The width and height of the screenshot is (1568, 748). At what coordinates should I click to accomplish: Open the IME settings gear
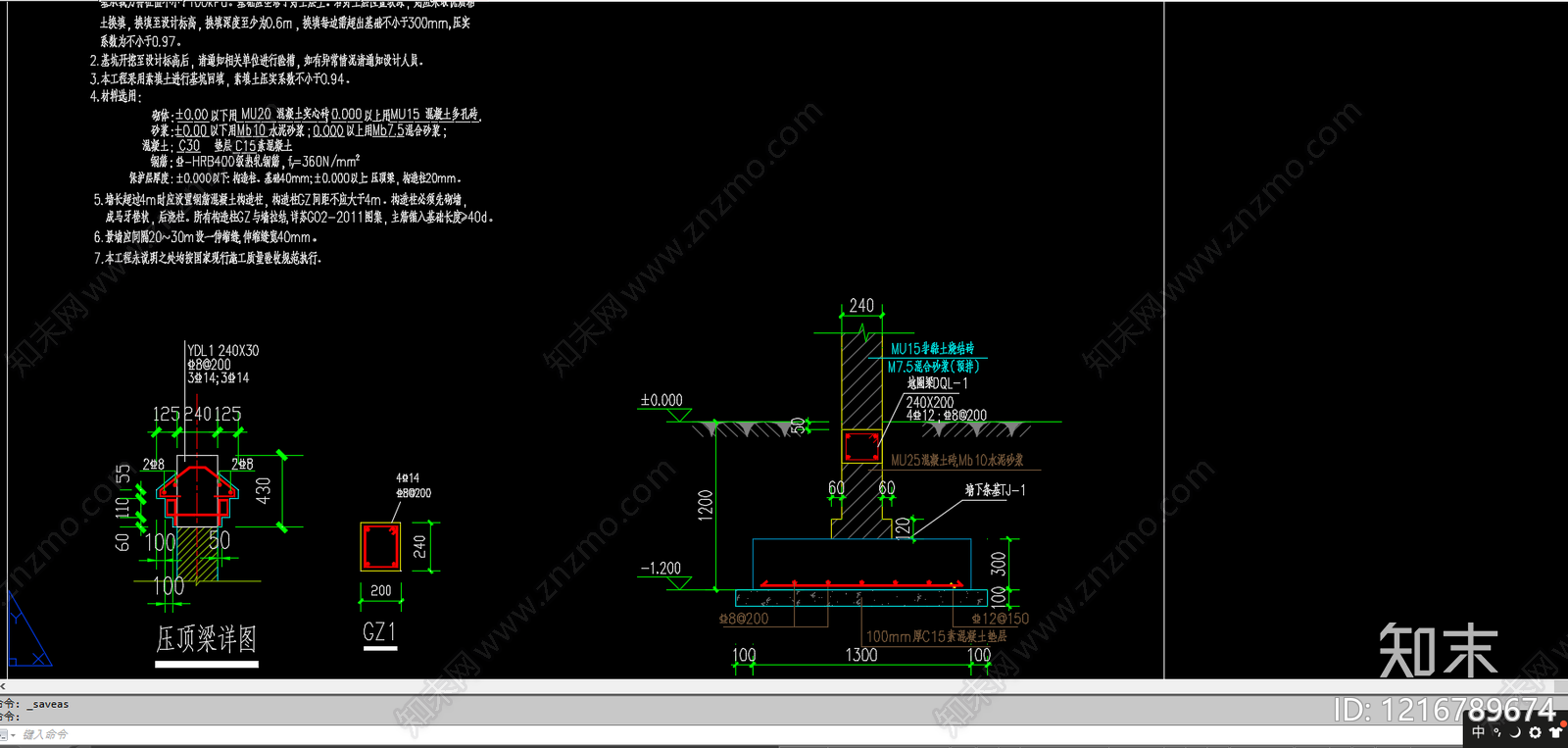(1535, 731)
